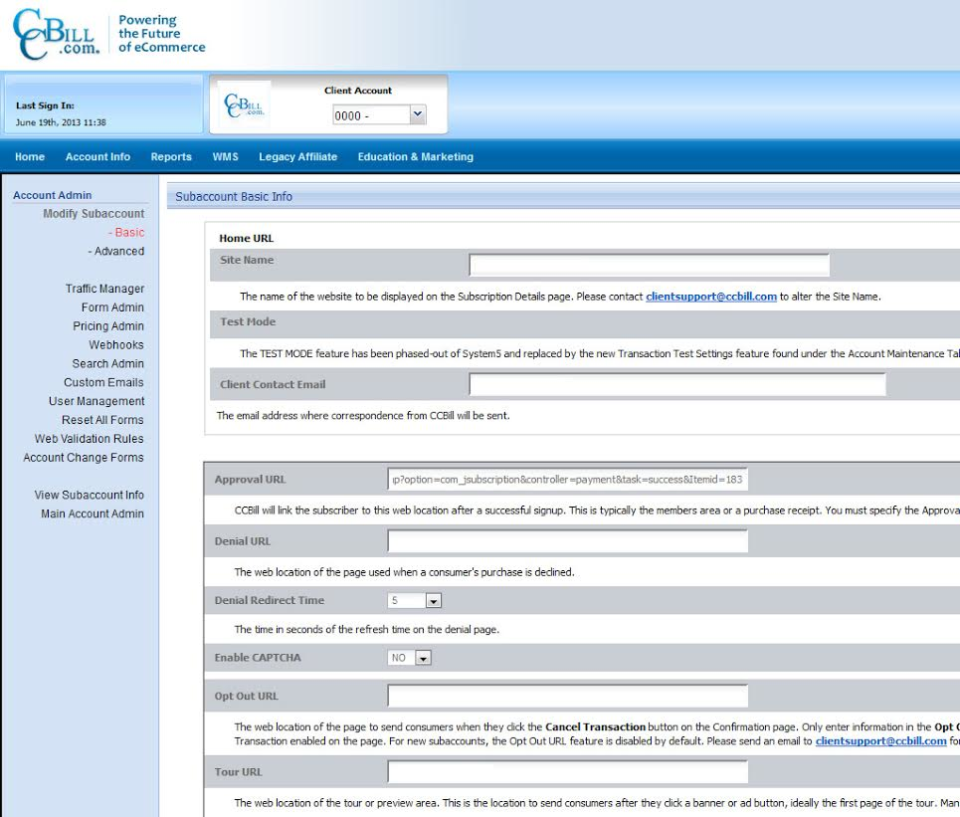960x817 pixels.
Task: Open the Account Info menu
Action: click(x=97, y=157)
